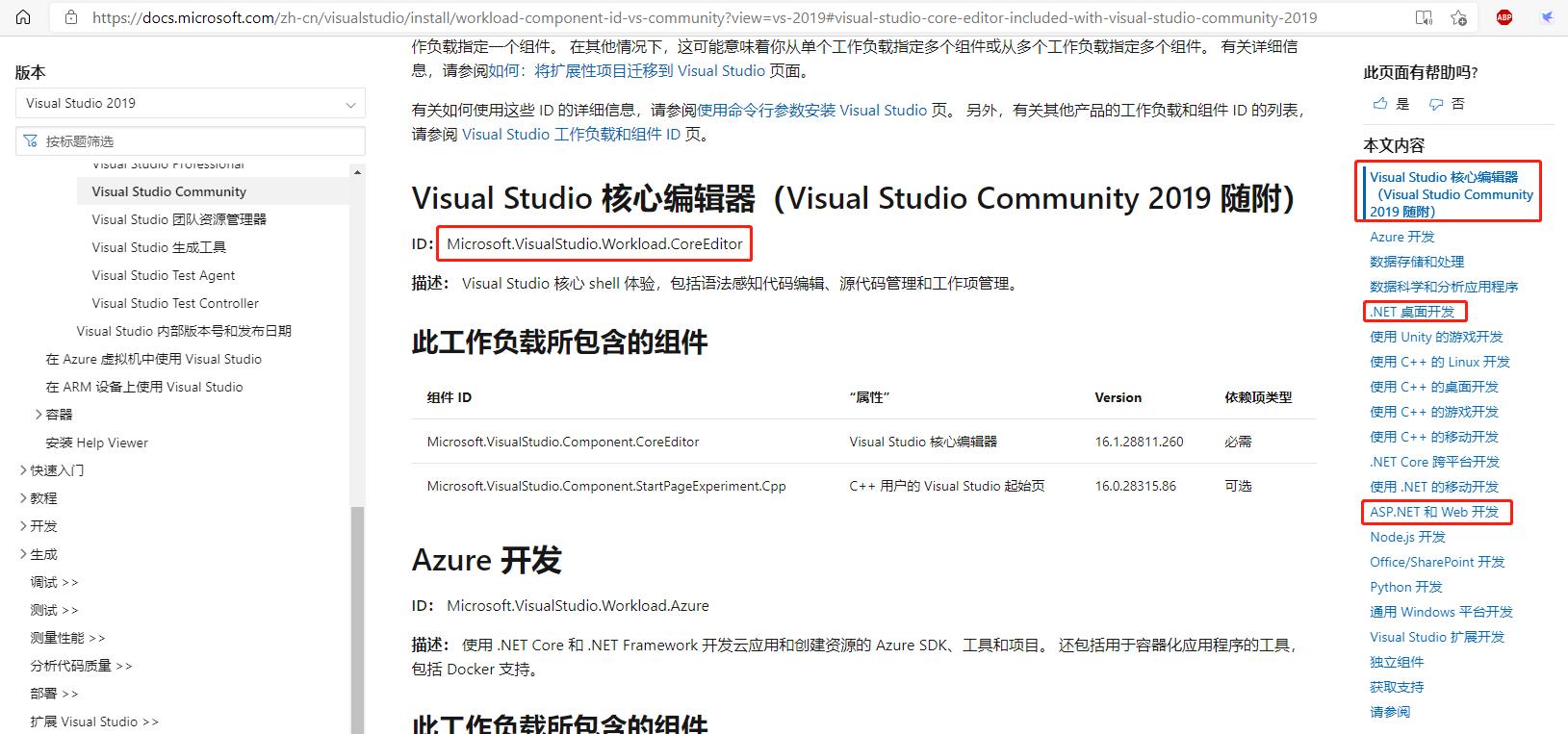
Task: Open 在 ARM 设备上使用 Visual Studio
Action: [144, 387]
